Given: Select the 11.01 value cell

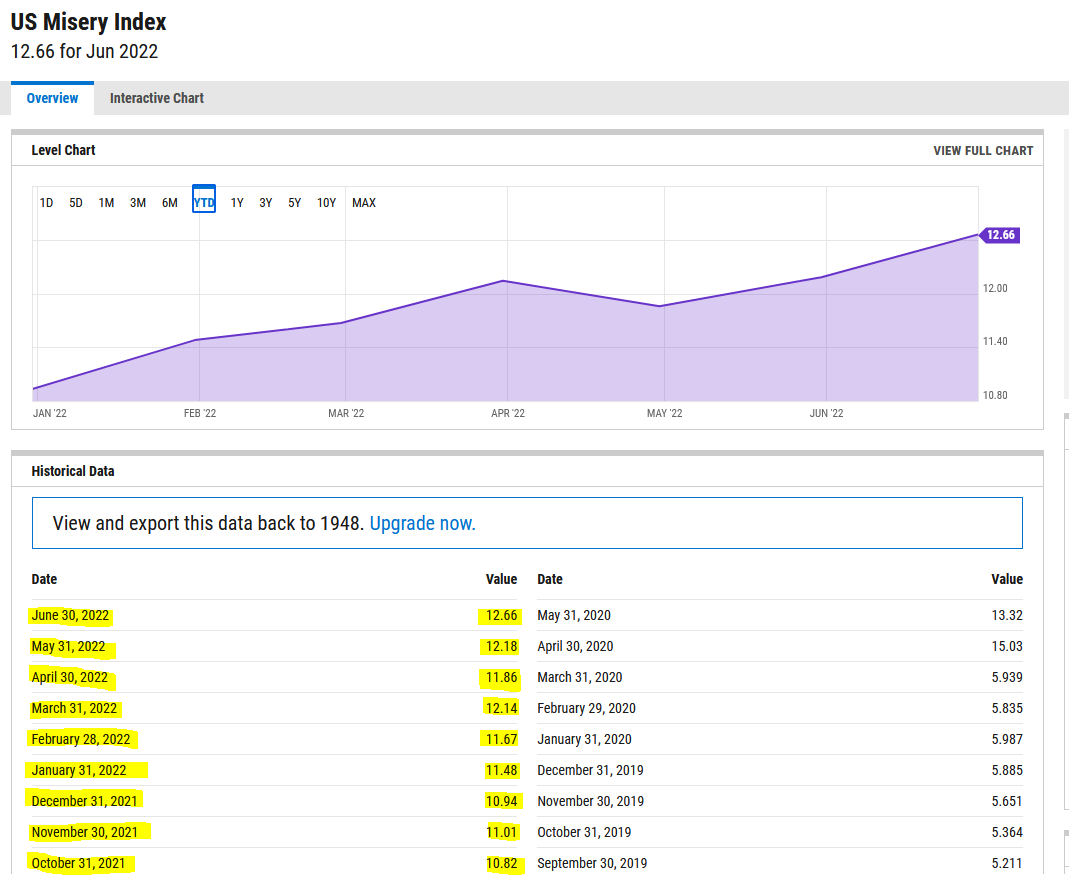Looking at the screenshot, I should pos(501,832).
